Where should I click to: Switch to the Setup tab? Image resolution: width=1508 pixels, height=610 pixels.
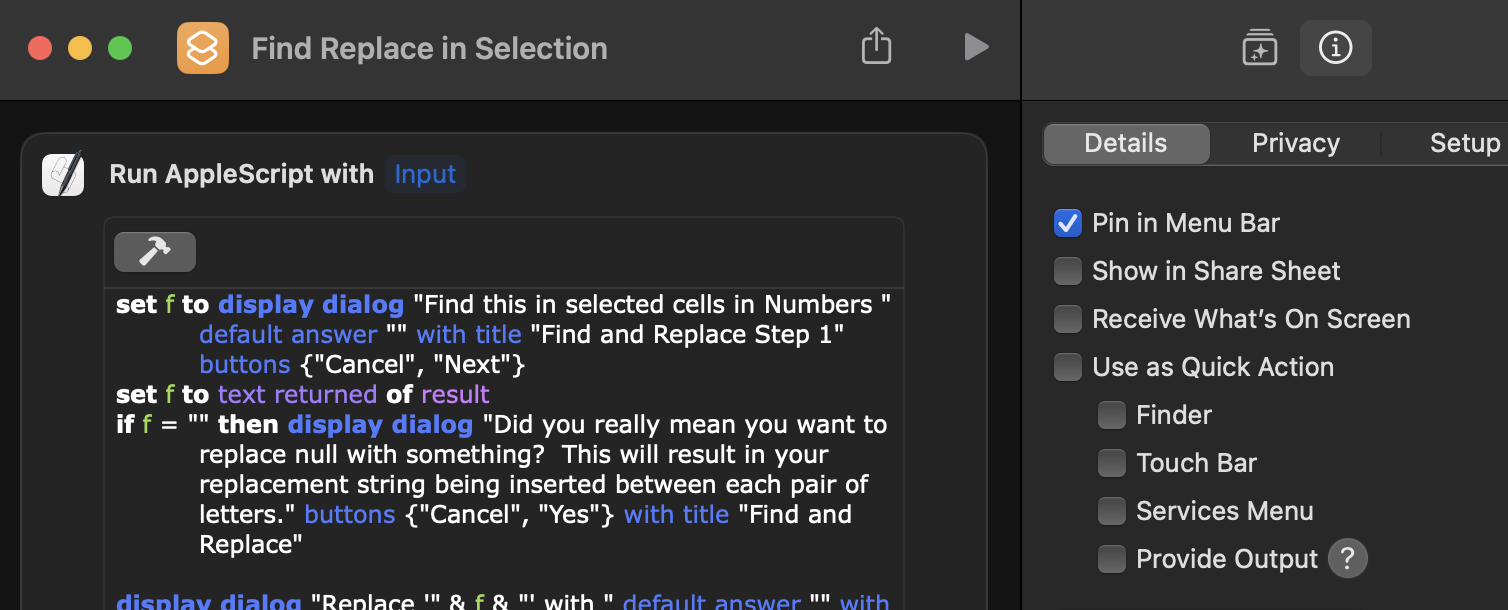coord(1464,143)
